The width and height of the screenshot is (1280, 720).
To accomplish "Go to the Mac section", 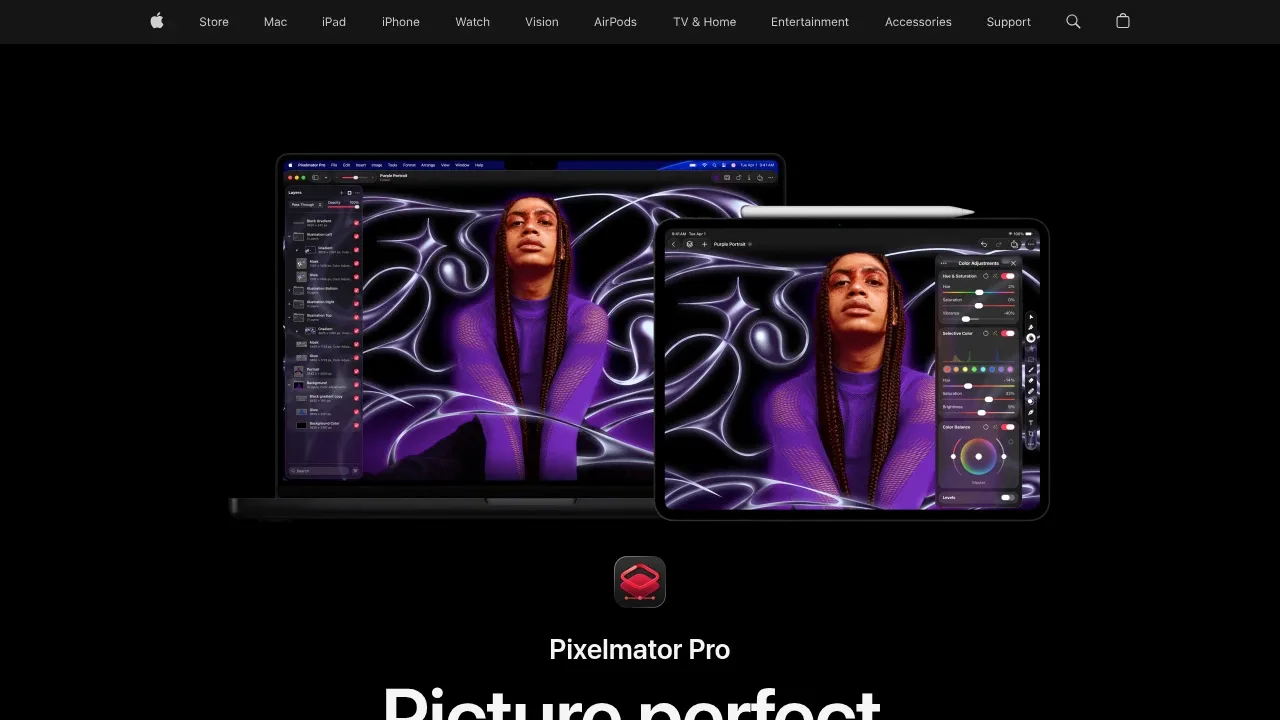I will 275,22.
